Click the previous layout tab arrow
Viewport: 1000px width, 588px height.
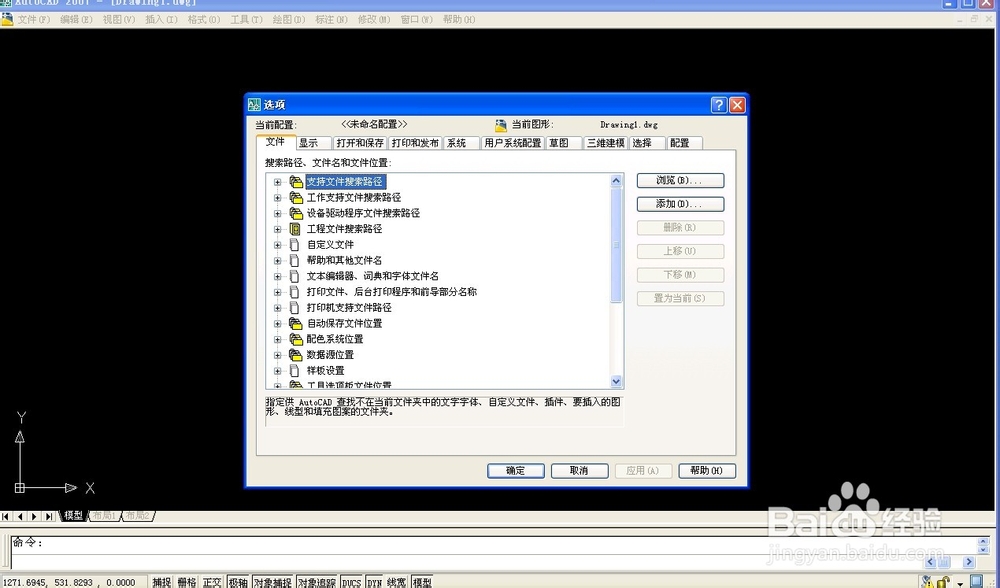click(x=20, y=516)
